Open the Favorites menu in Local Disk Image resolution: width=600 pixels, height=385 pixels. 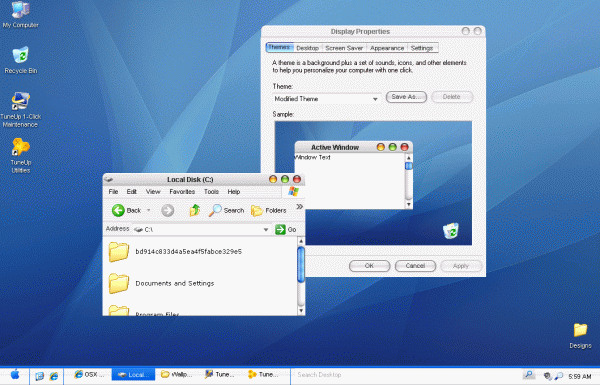coord(182,192)
